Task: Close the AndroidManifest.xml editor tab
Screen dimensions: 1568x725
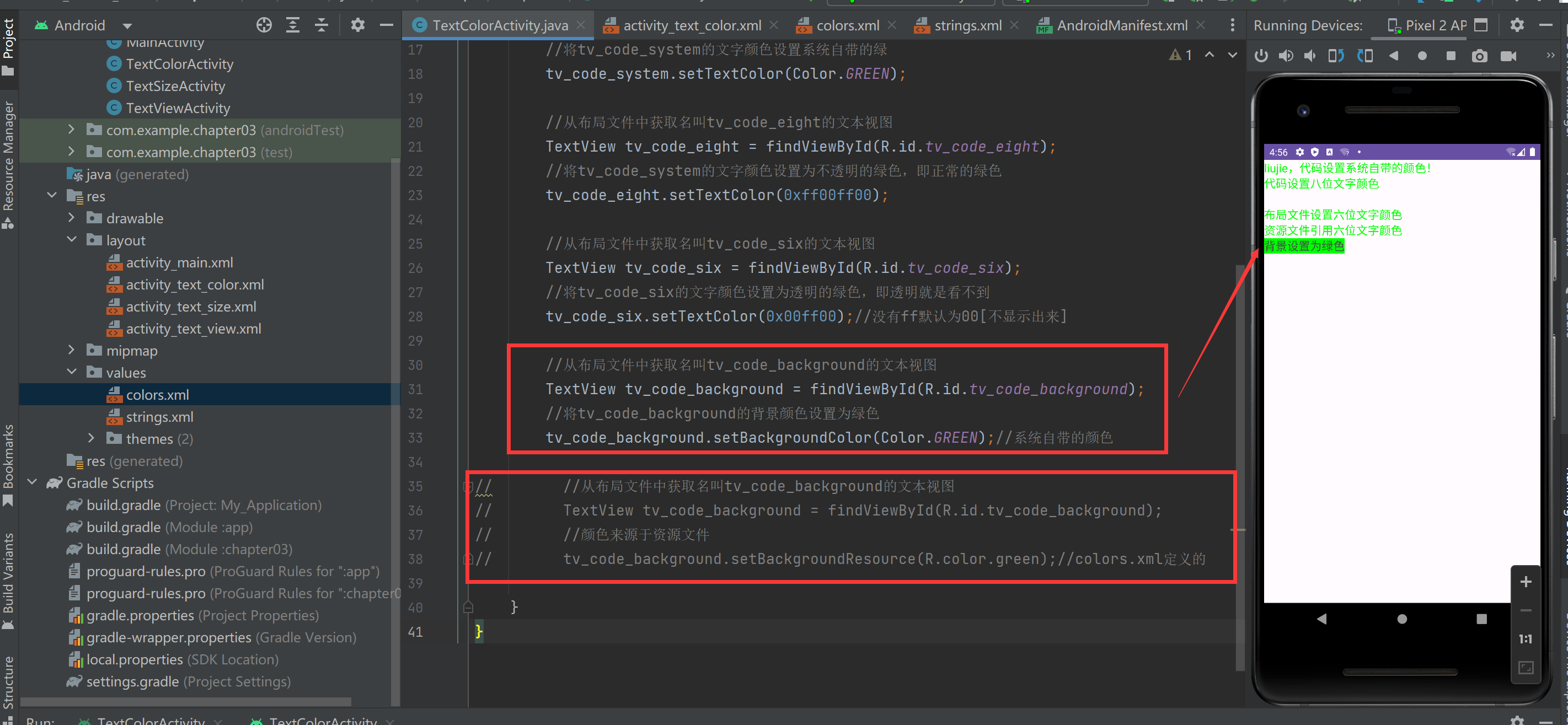Action: 1200,25
